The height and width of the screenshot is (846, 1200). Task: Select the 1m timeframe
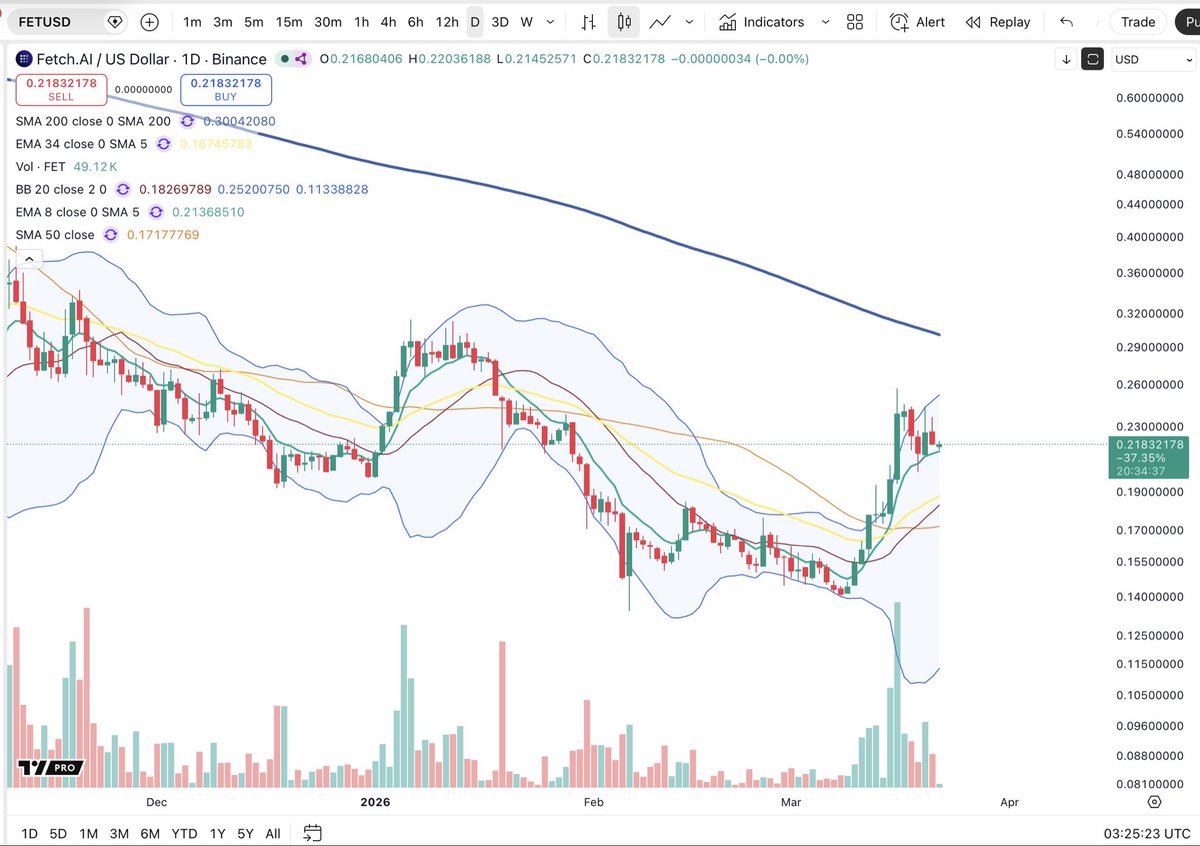(x=192, y=22)
